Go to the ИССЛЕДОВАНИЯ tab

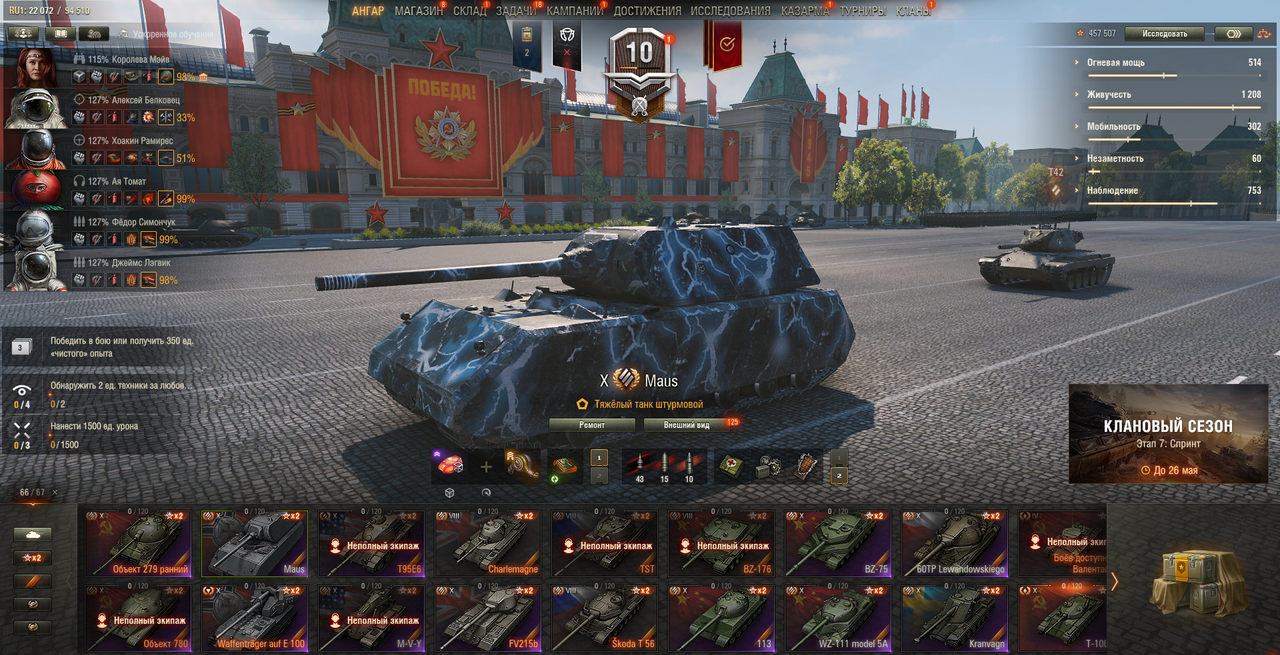(x=731, y=11)
